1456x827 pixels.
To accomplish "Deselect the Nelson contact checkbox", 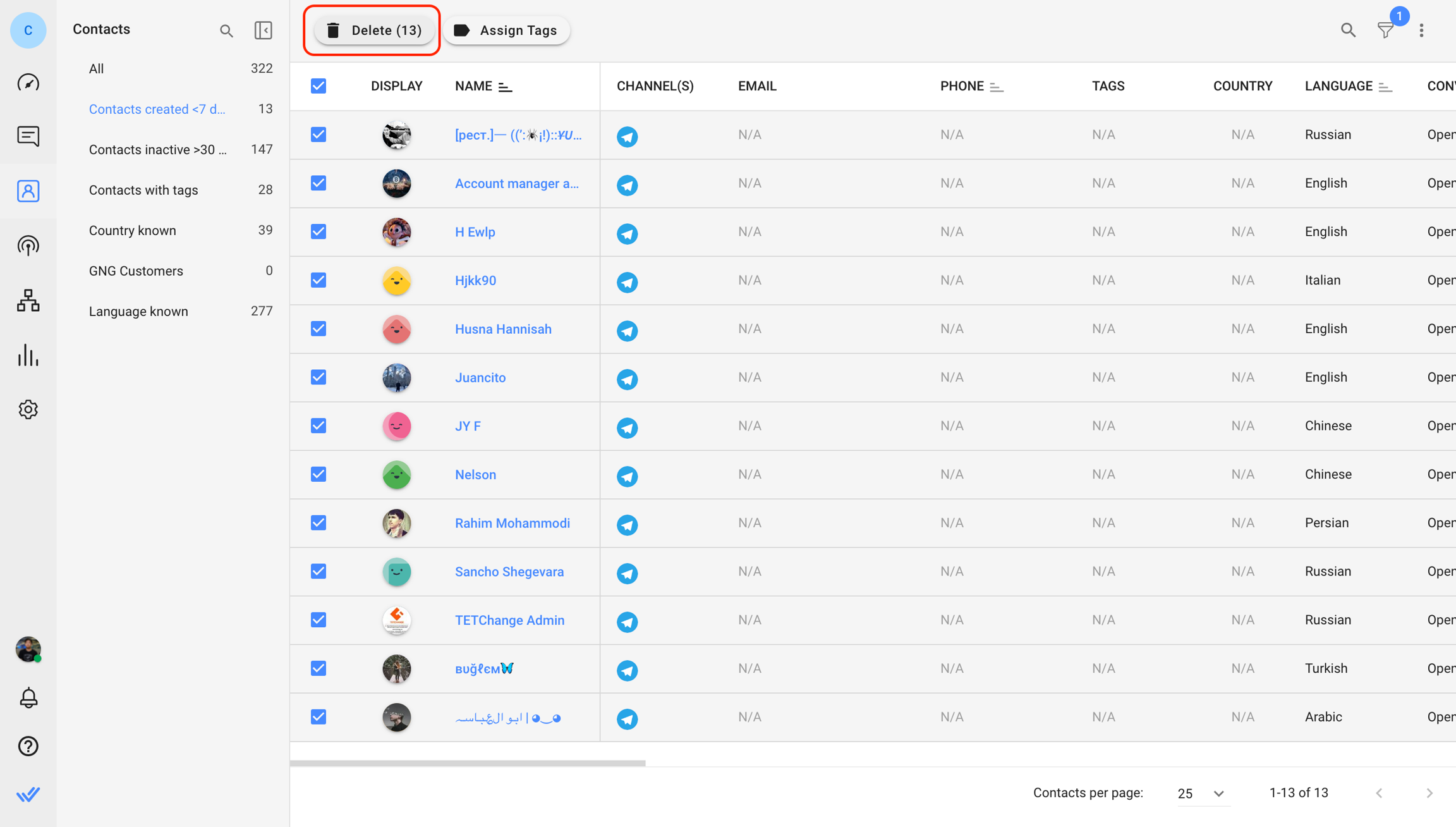I will click(318, 474).
